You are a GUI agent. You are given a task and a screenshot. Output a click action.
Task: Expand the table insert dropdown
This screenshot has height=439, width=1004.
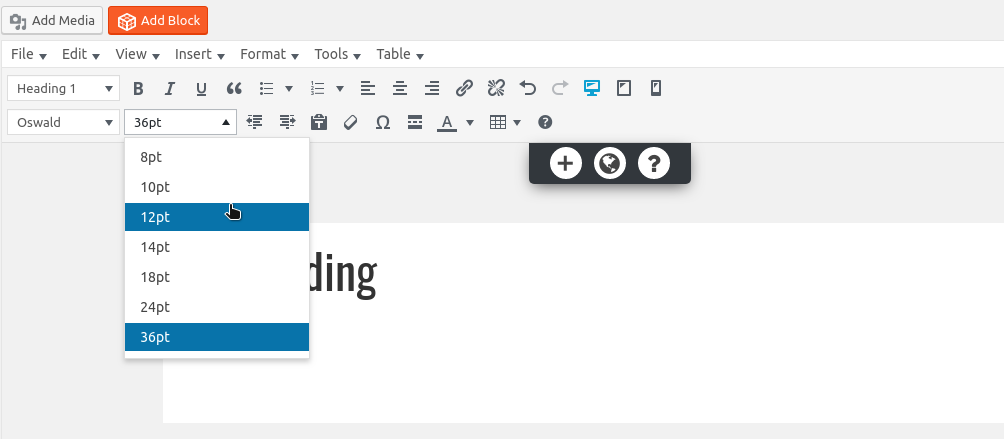517,123
